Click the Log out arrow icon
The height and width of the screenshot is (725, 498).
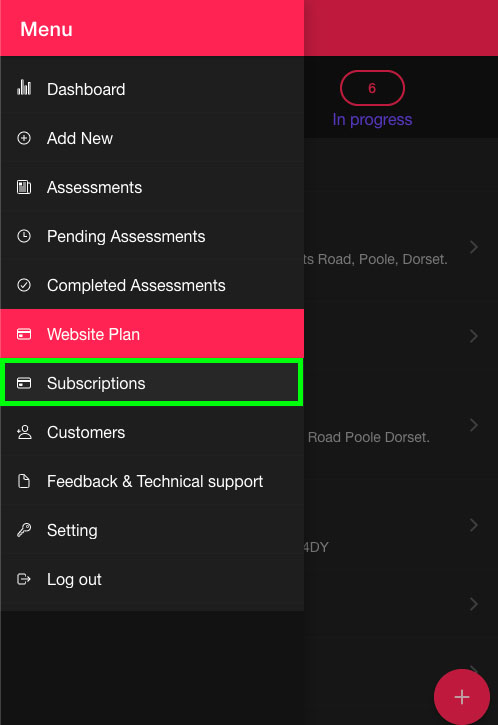[24, 579]
